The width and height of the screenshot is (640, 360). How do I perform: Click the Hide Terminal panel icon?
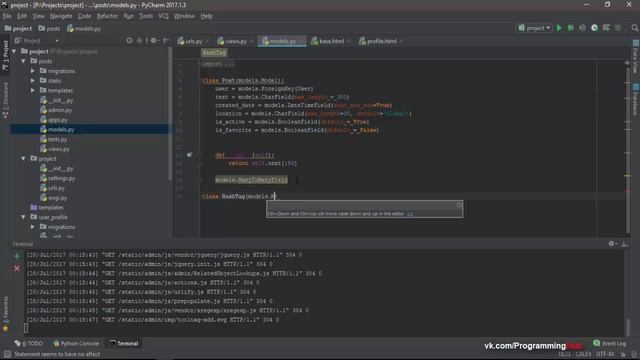point(624,243)
